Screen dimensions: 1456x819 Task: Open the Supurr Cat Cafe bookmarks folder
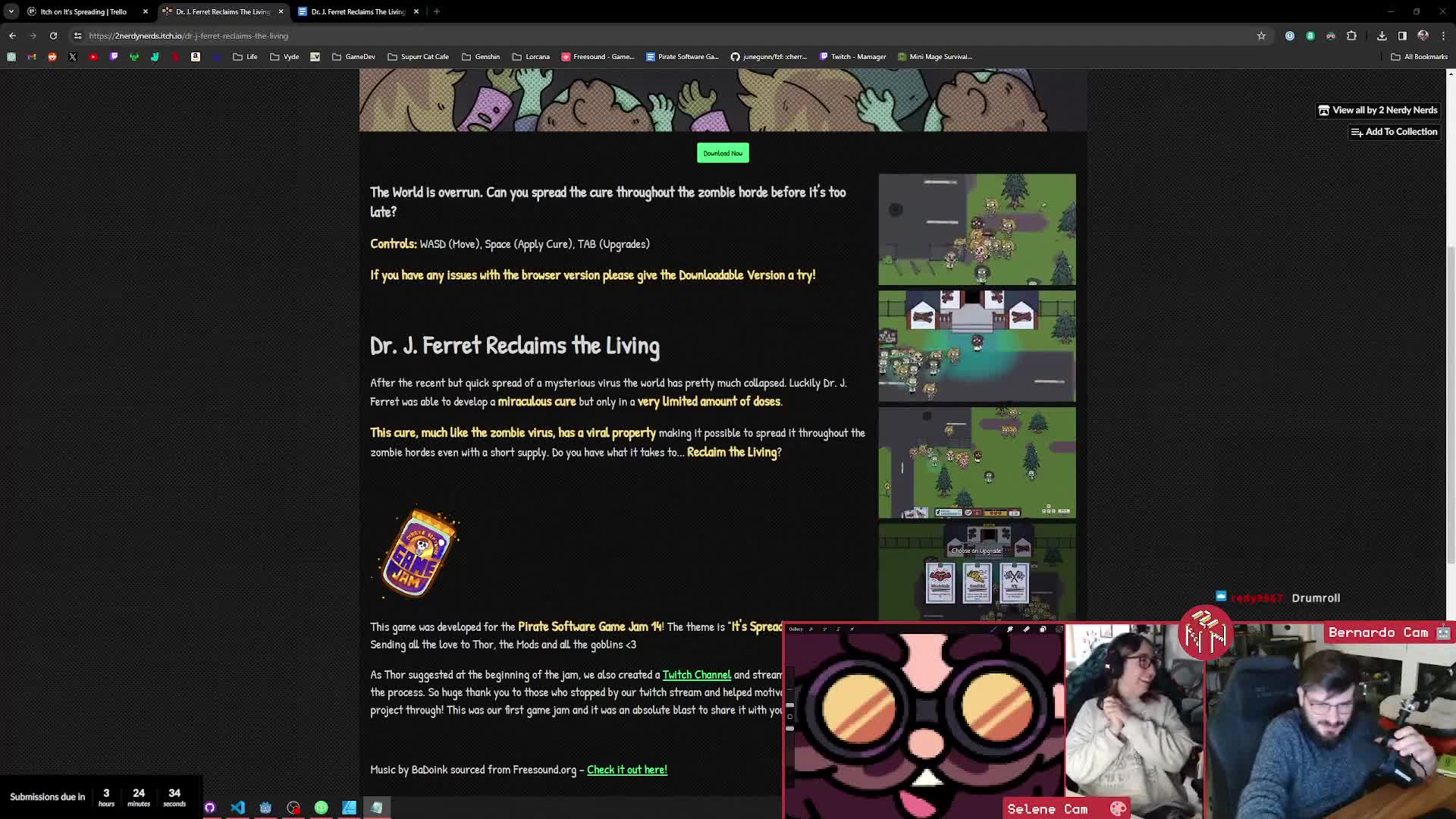point(418,57)
